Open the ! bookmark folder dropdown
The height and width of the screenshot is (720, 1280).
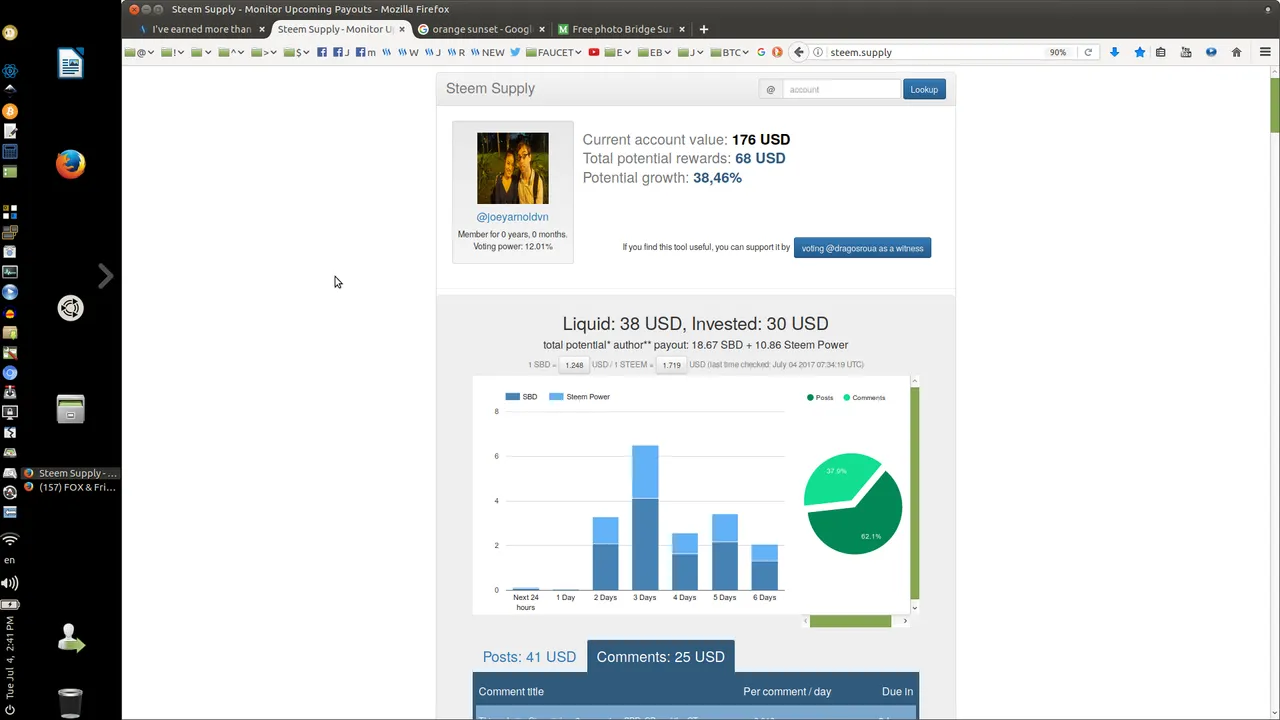[x=173, y=52]
